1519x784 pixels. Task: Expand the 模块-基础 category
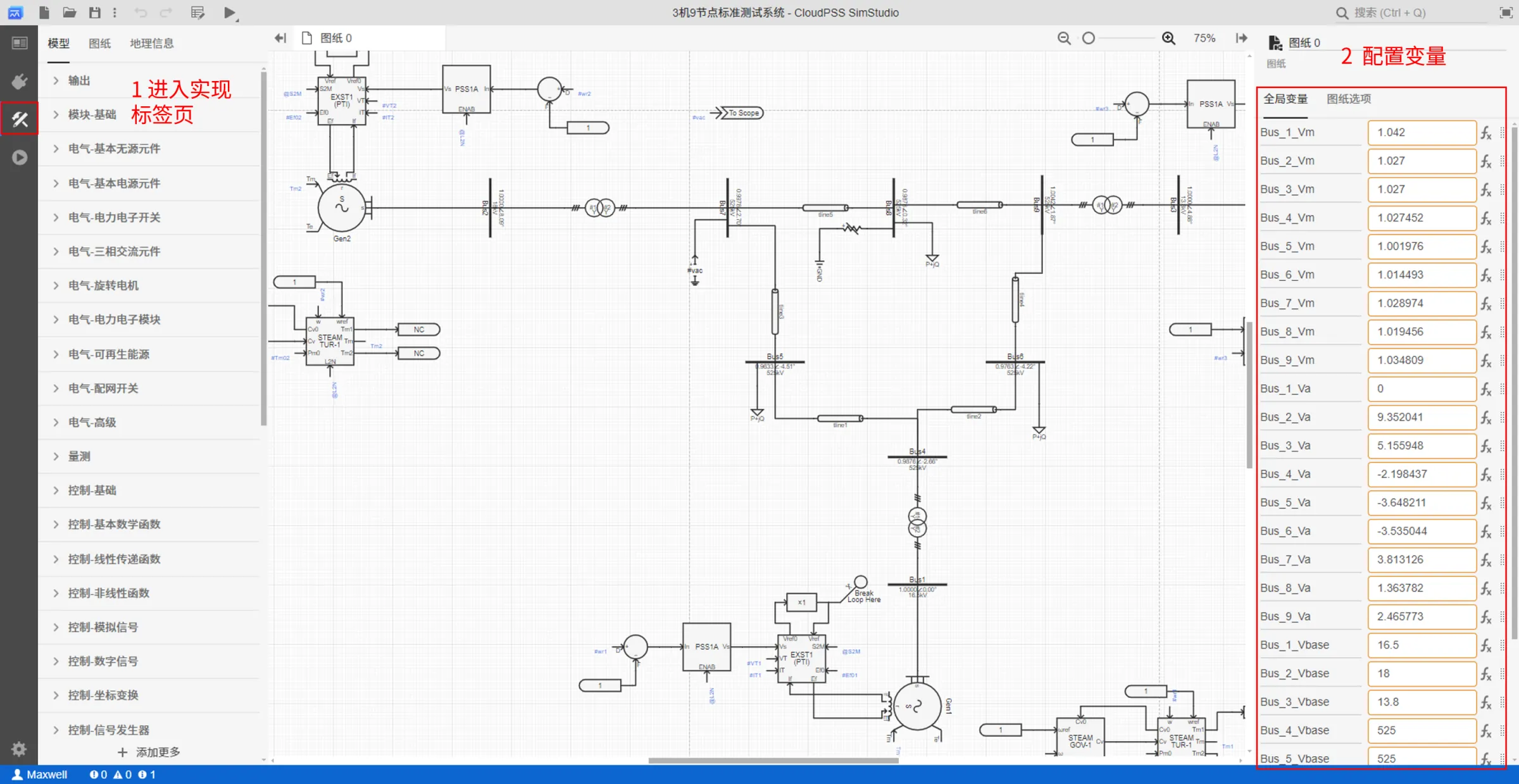click(149, 115)
